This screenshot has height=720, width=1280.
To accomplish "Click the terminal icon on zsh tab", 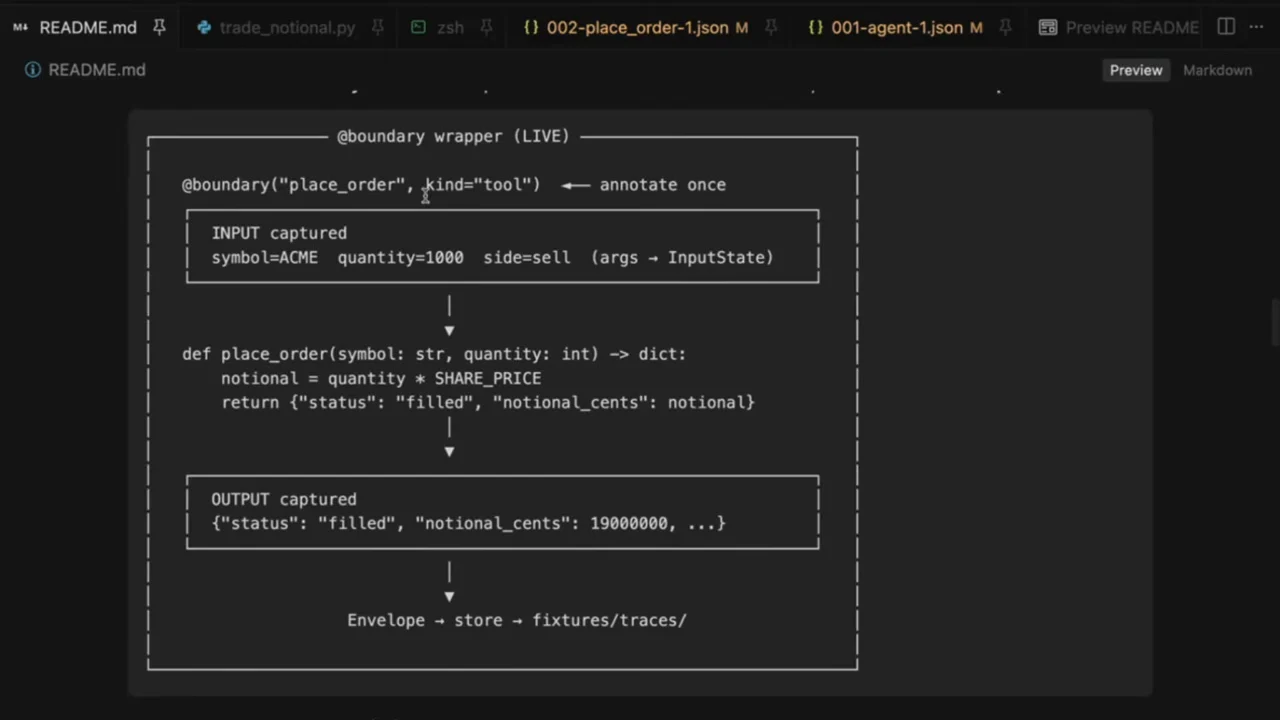I will pos(418,27).
